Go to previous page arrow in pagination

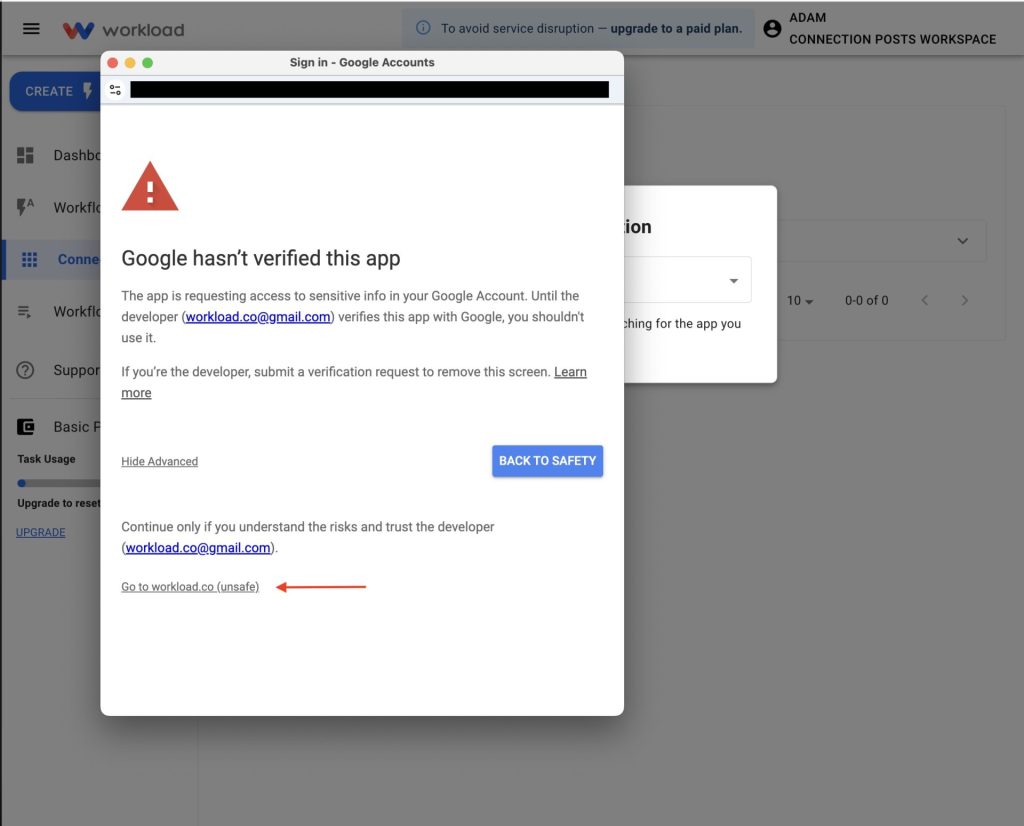925,300
